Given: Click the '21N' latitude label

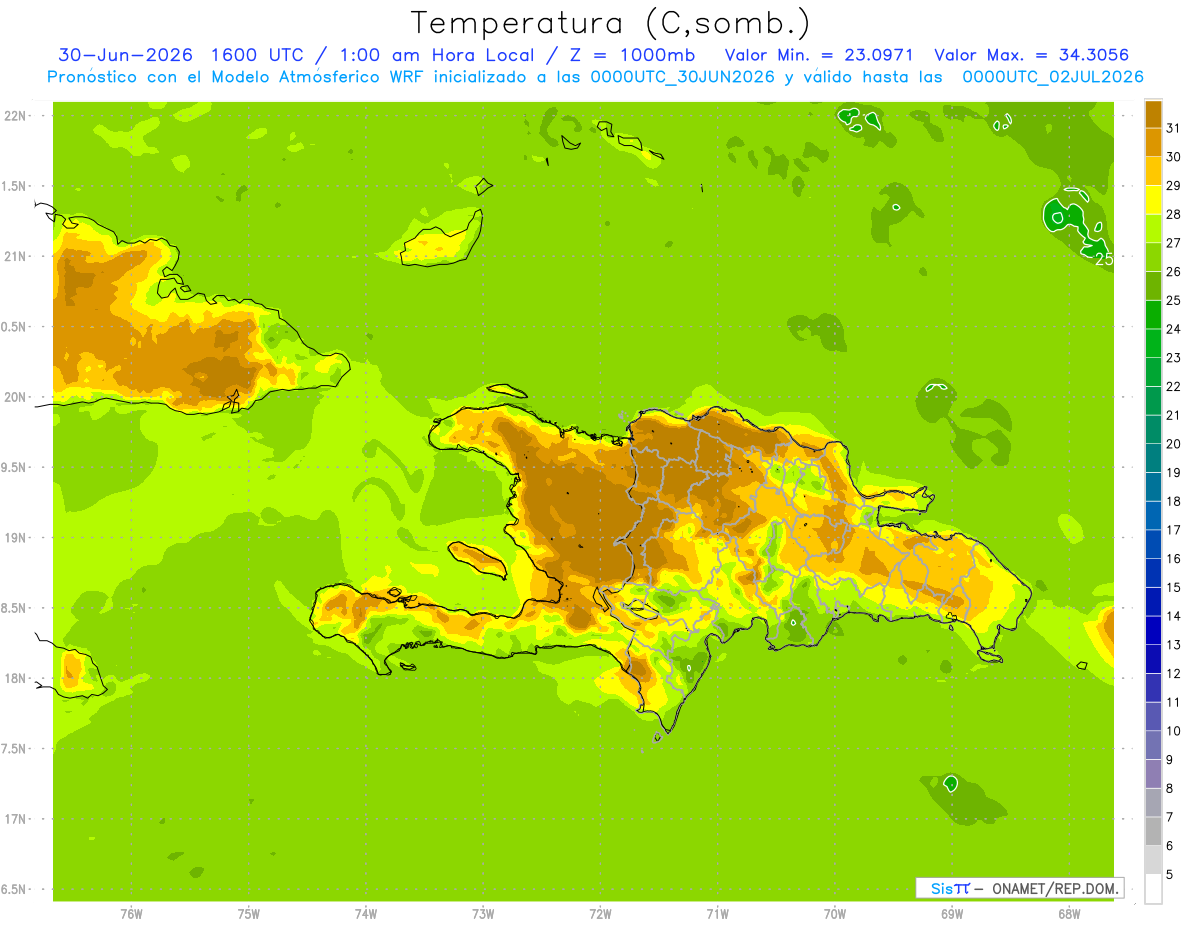Looking at the screenshot, I should coord(14,257).
